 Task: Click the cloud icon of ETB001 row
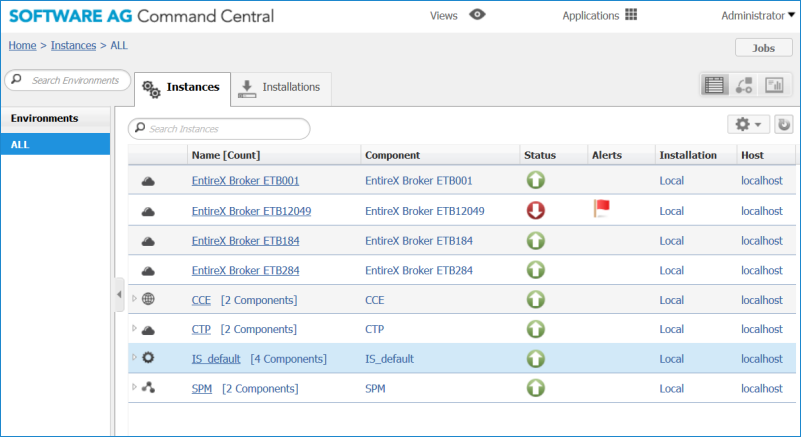point(148,181)
